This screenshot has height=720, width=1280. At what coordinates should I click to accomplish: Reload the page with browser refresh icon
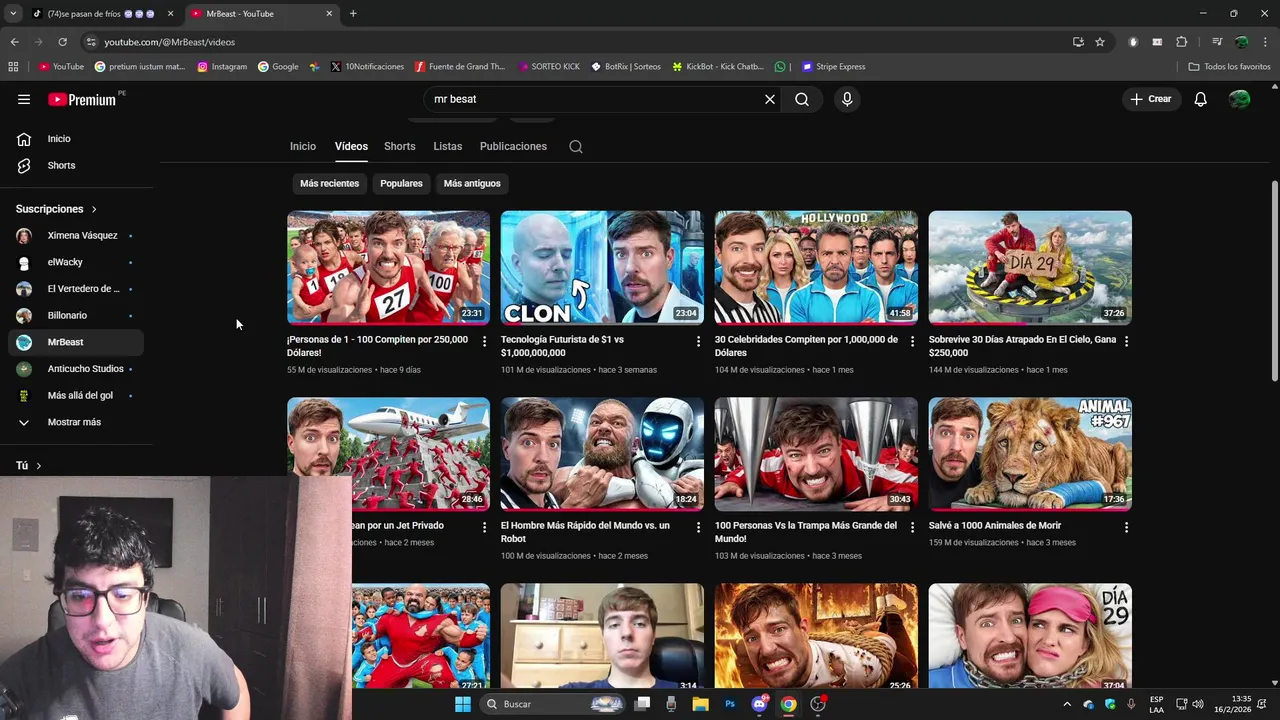tap(62, 42)
